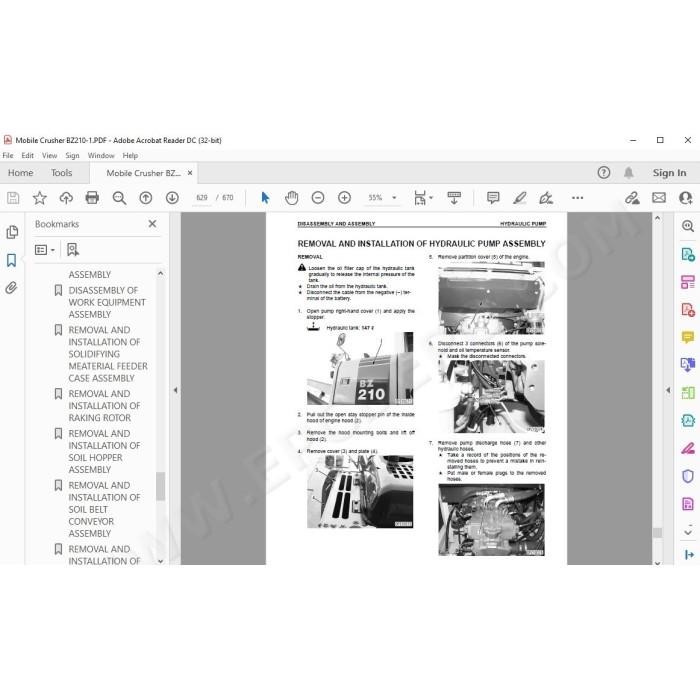Viewport: 700px width, 700px height.
Task: Print the document with printer icon
Action: click(92, 197)
